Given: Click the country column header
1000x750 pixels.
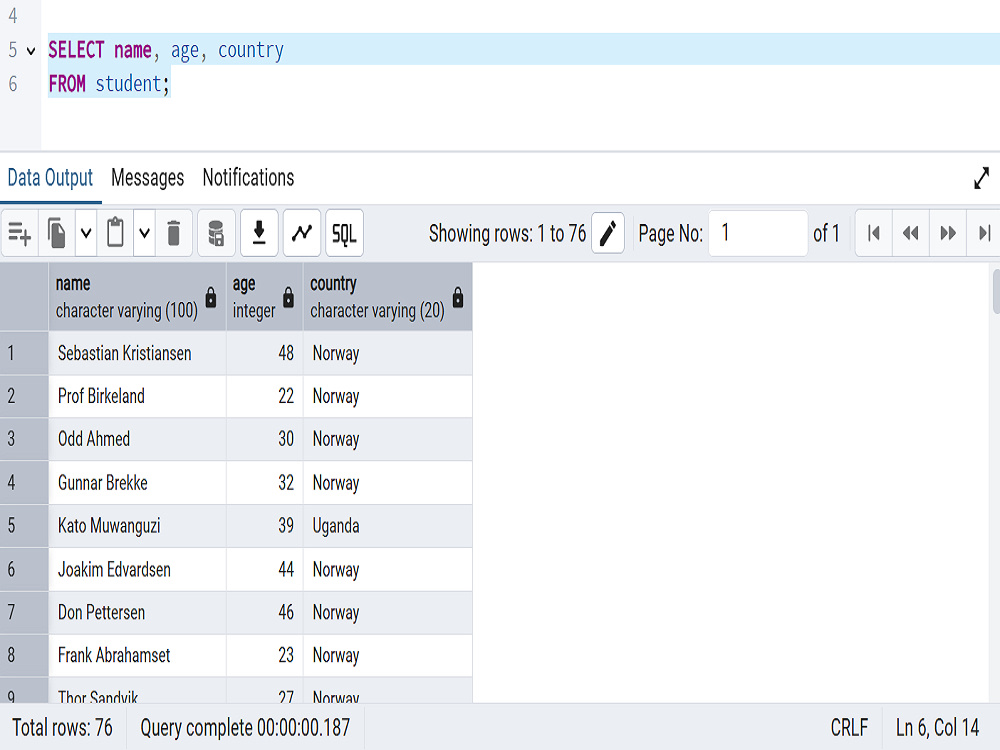Looking at the screenshot, I should (x=388, y=297).
